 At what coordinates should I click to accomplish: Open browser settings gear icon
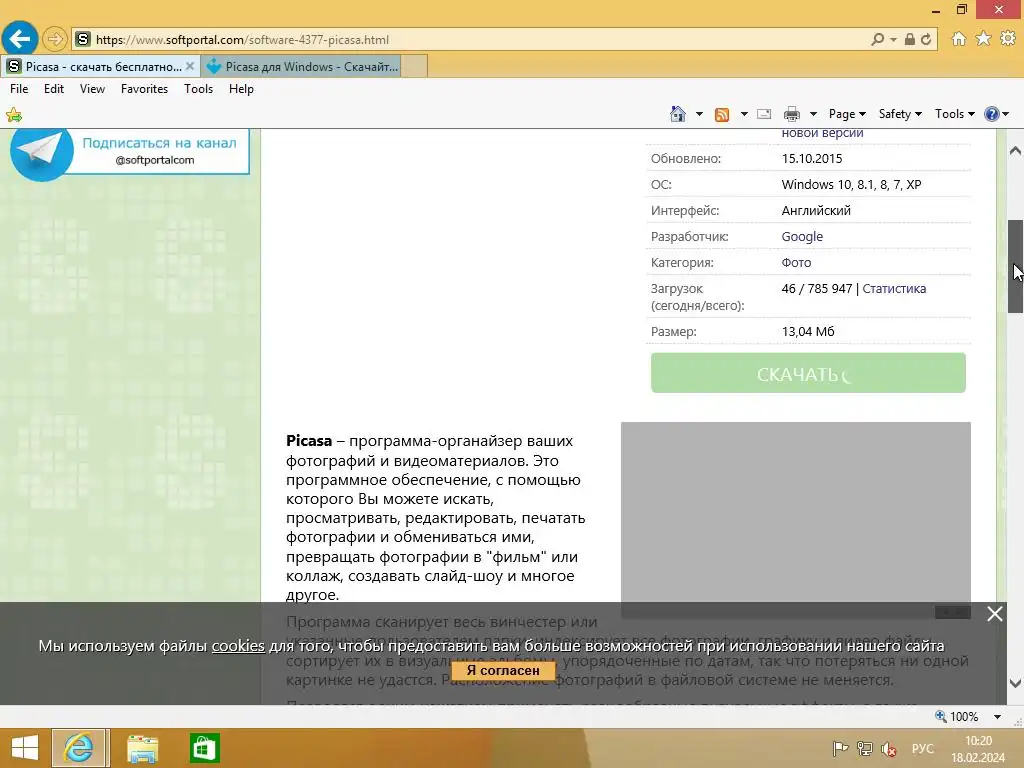(x=1008, y=39)
